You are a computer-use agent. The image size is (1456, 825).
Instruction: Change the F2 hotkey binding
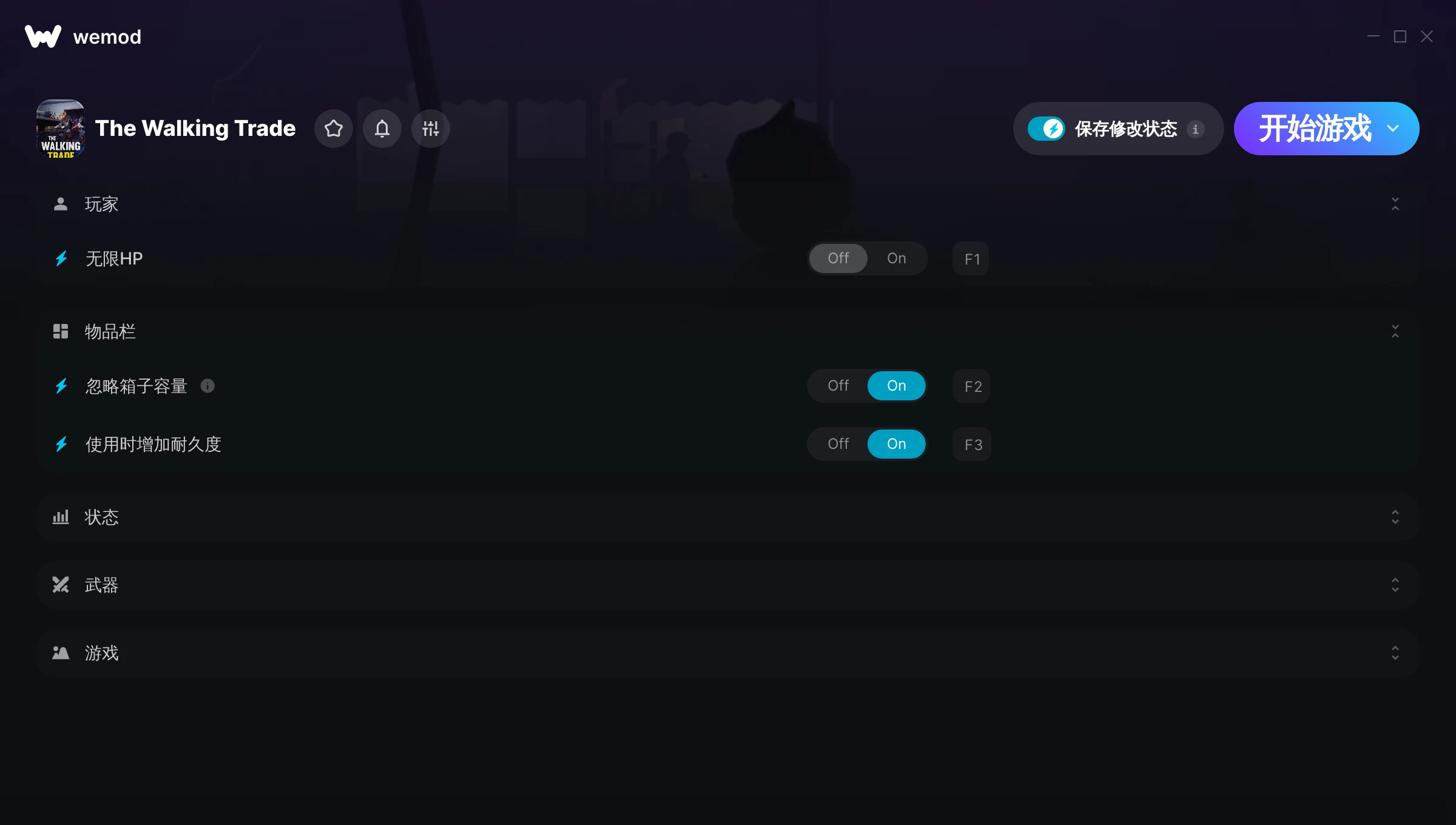click(972, 386)
